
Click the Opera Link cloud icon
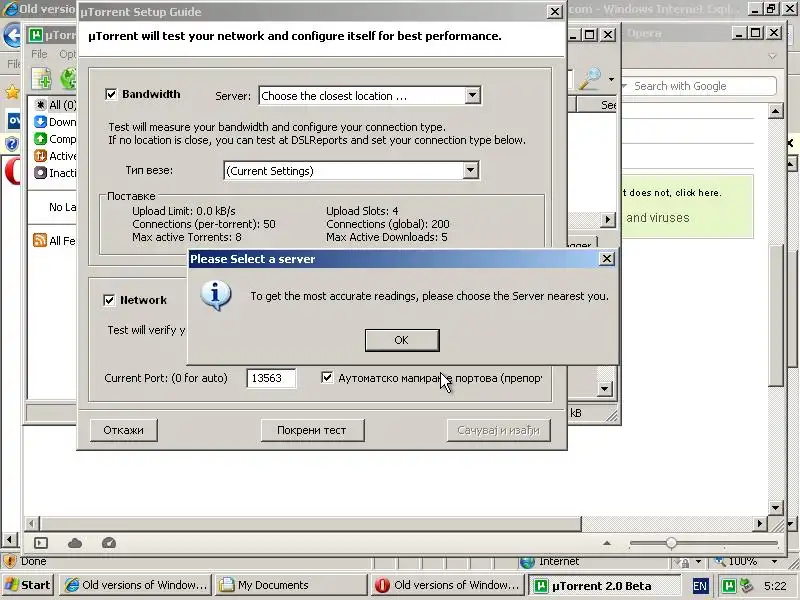[x=75, y=543]
